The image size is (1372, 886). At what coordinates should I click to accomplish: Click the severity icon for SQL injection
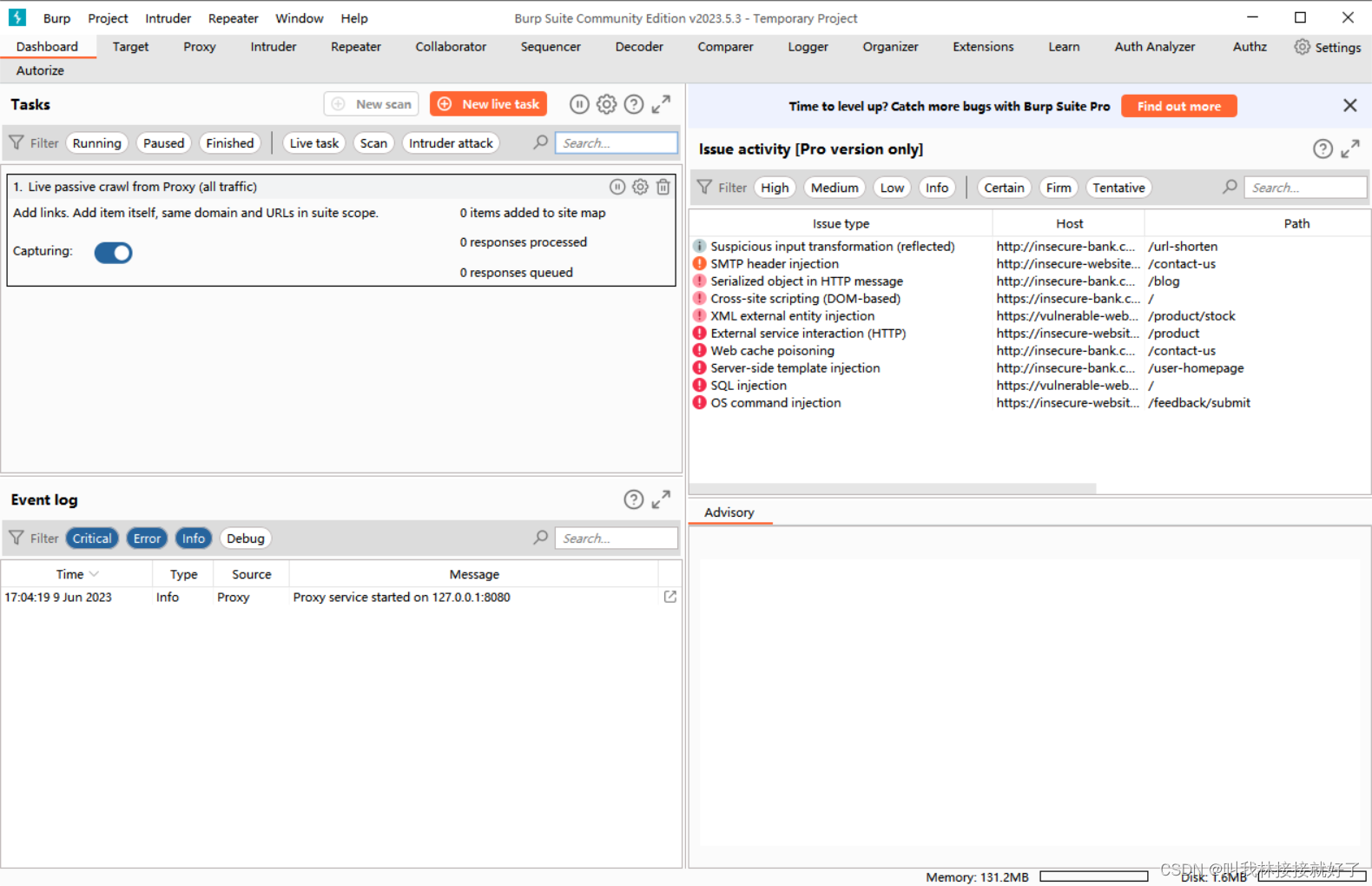tap(699, 385)
